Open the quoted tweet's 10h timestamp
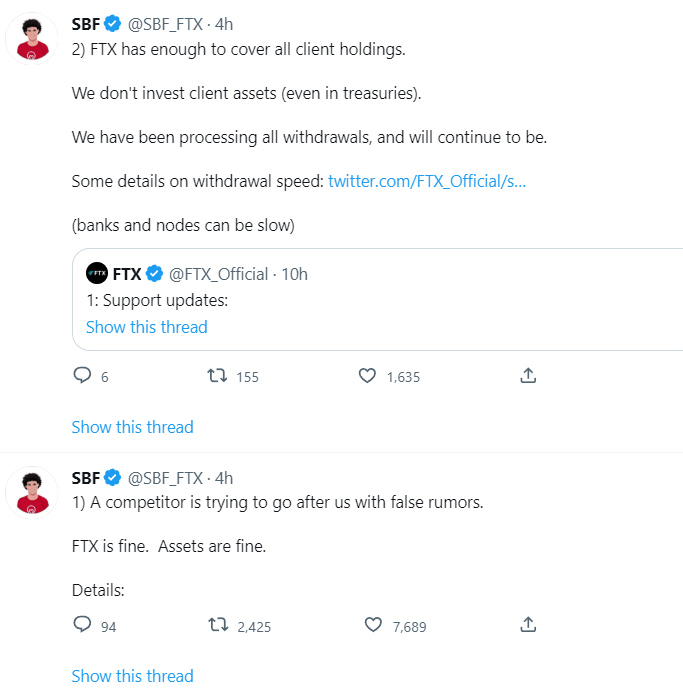Screen dimensions: 683x695 pyautogui.click(x=295, y=274)
